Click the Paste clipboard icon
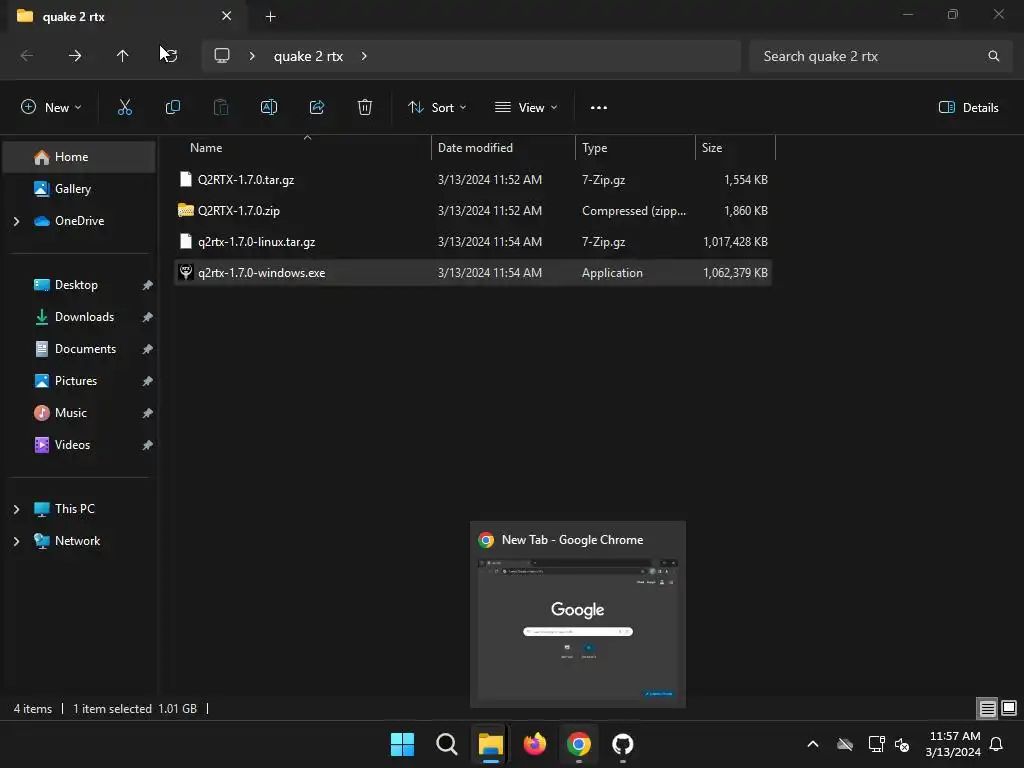 click(221, 108)
